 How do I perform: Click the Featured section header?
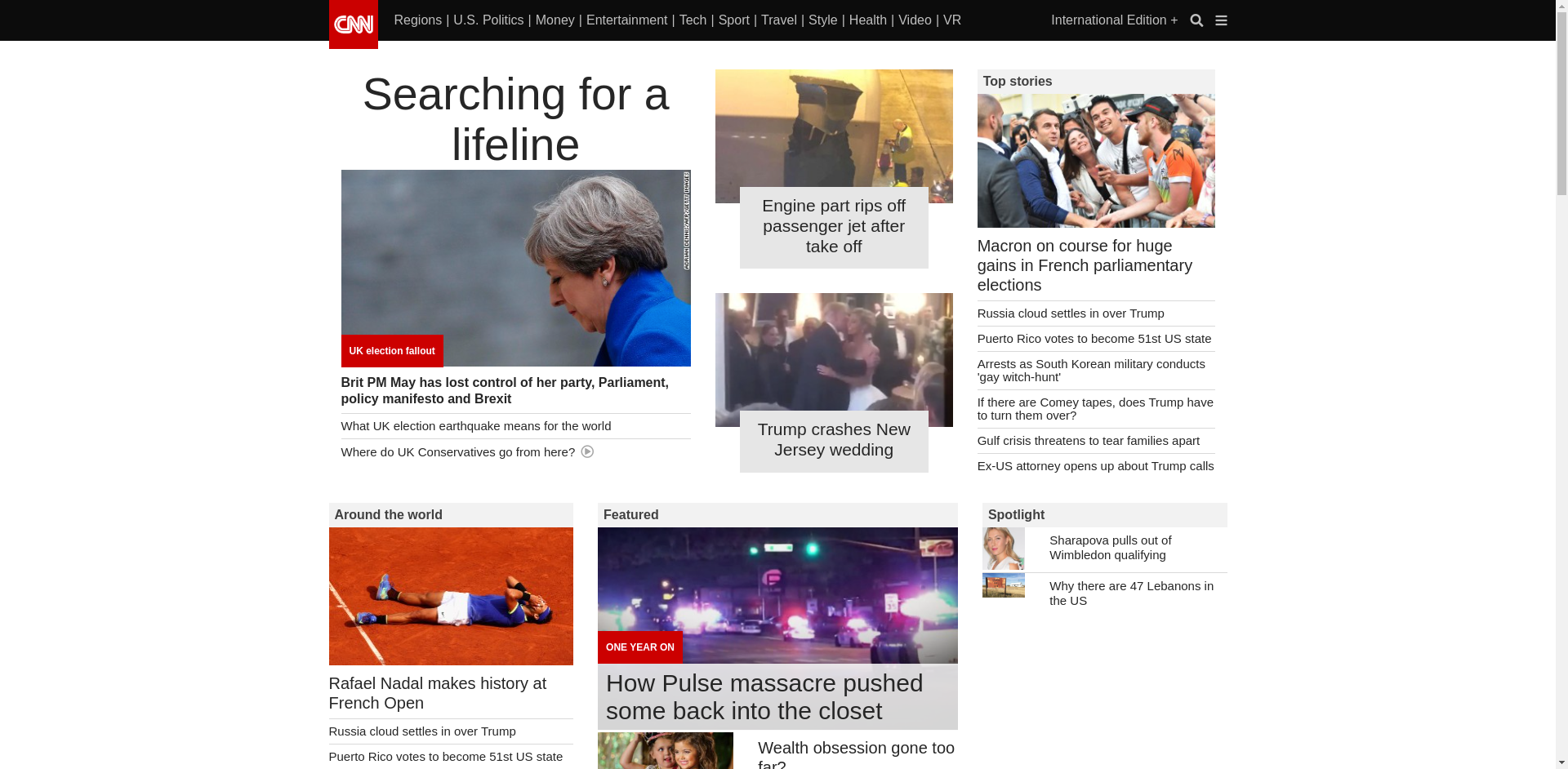coord(777,515)
